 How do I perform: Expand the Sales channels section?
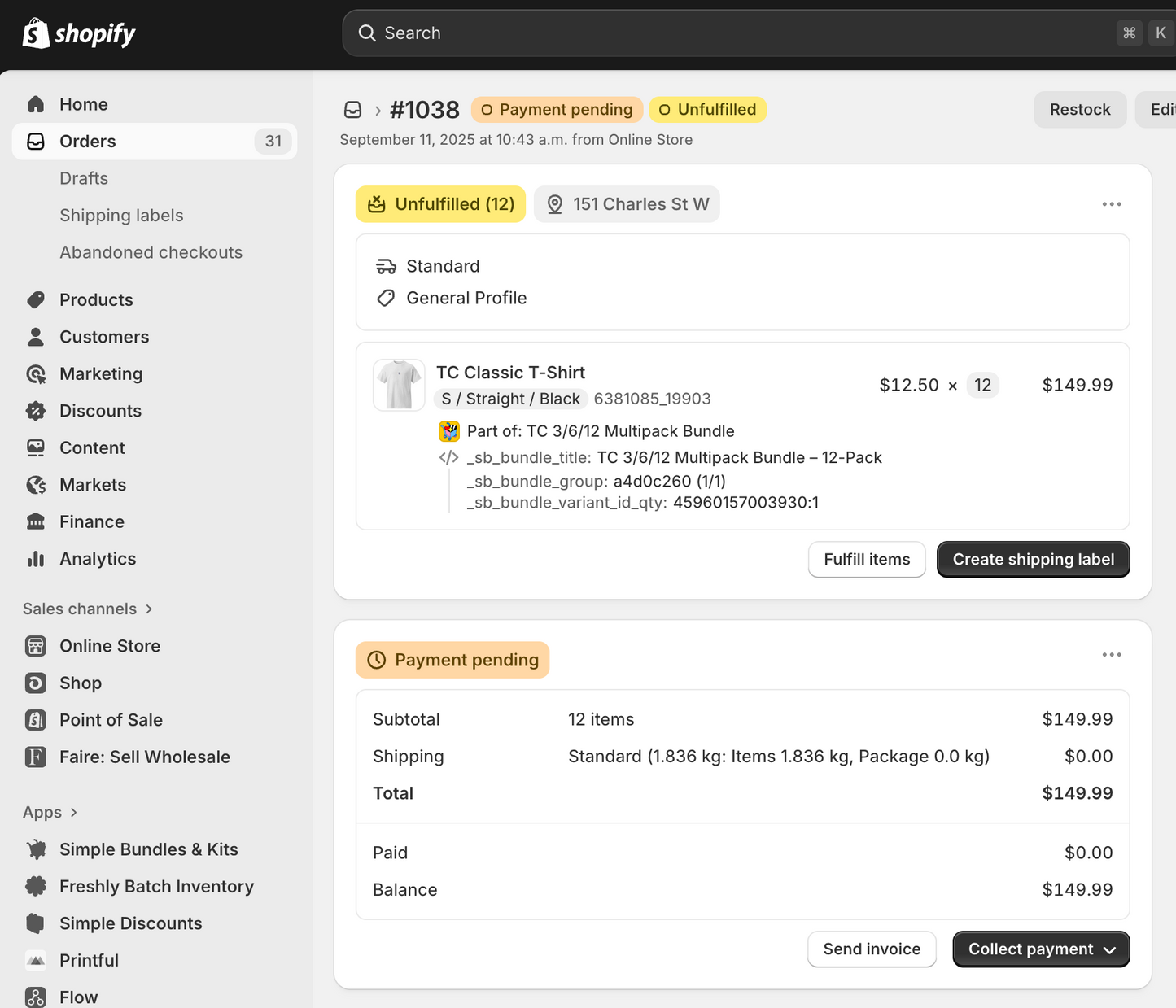pyautogui.click(x=88, y=609)
